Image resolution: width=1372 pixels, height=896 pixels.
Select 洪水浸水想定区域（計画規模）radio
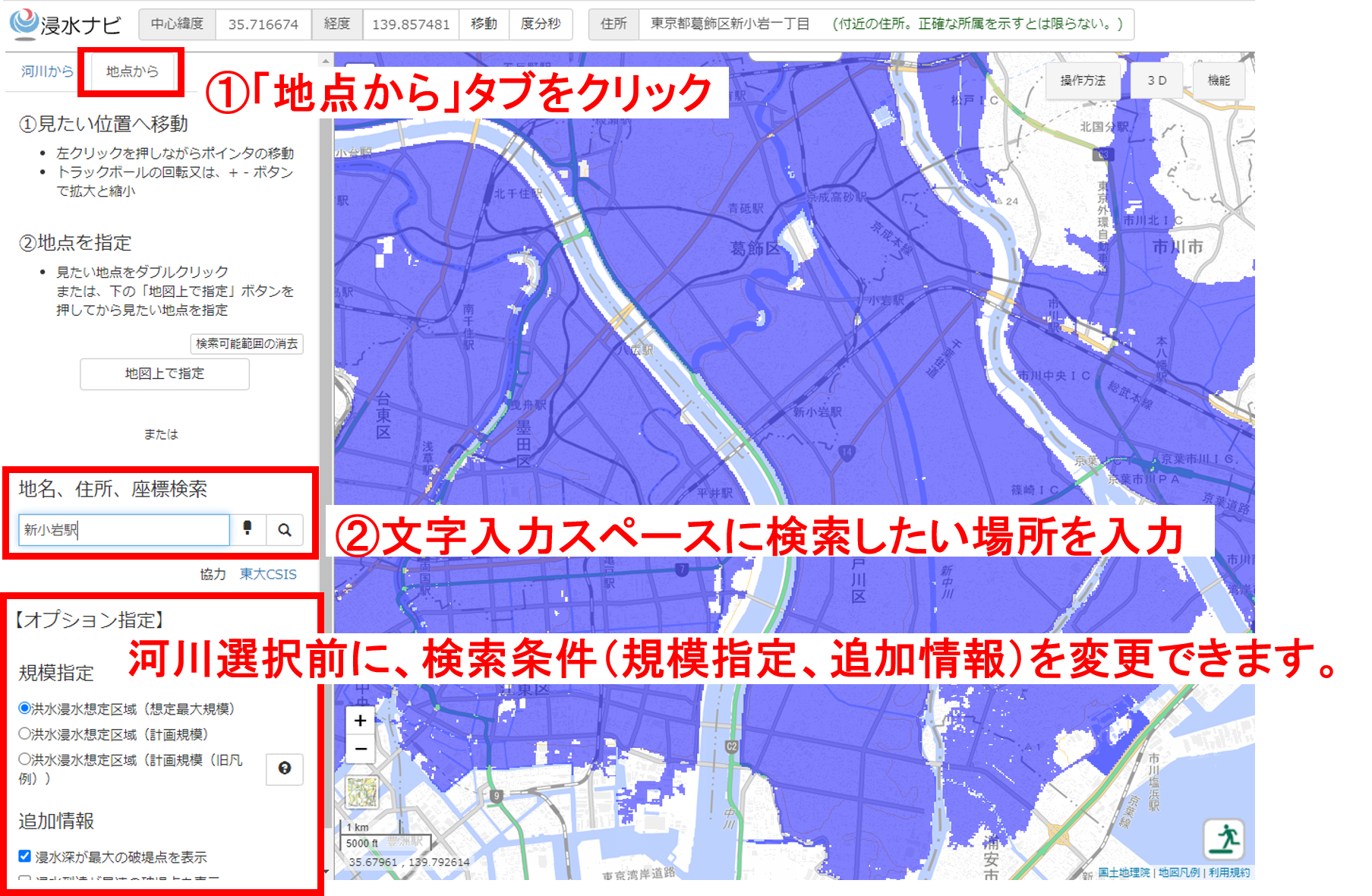(24, 734)
